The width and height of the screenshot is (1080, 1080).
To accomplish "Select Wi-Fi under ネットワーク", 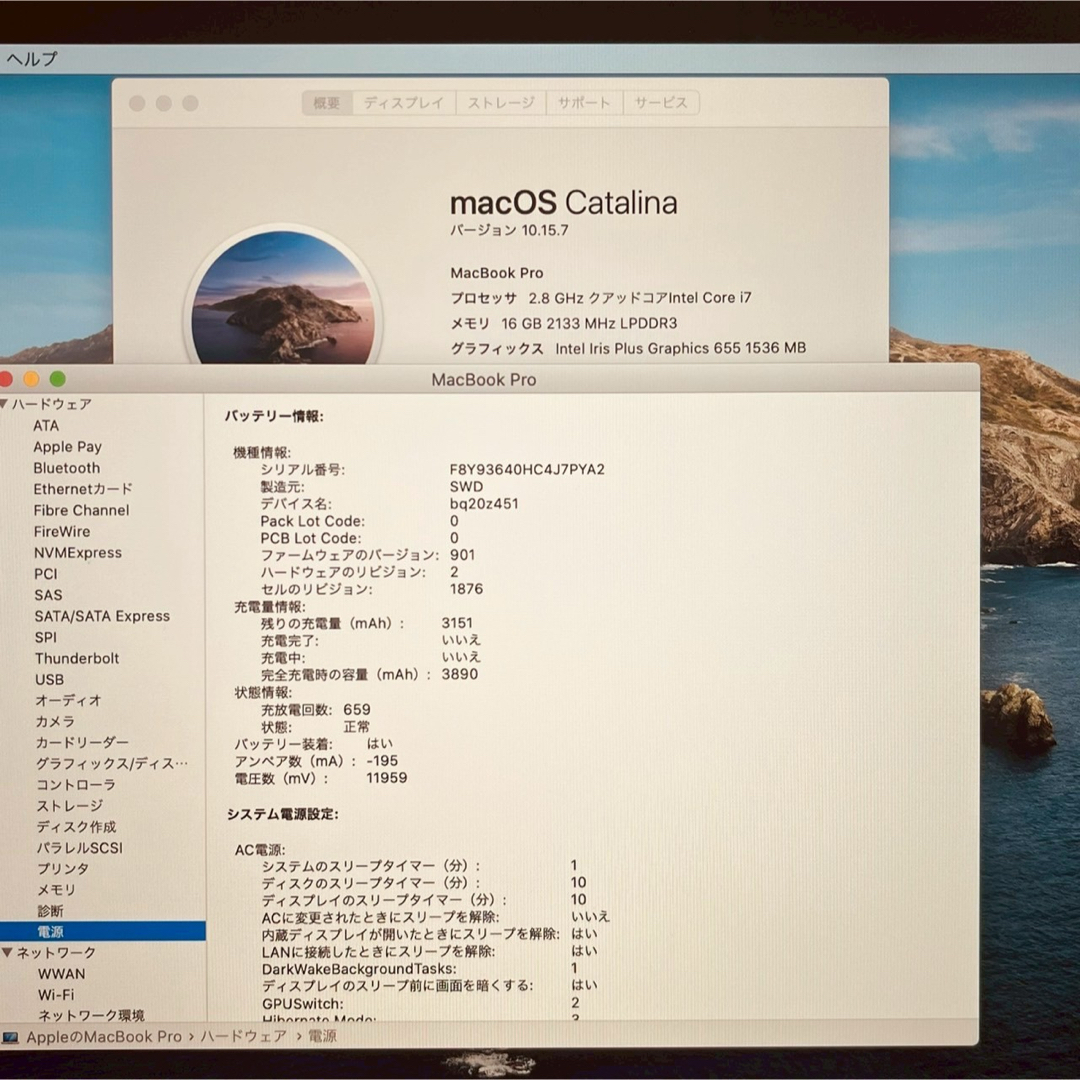I will pyautogui.click(x=56, y=995).
